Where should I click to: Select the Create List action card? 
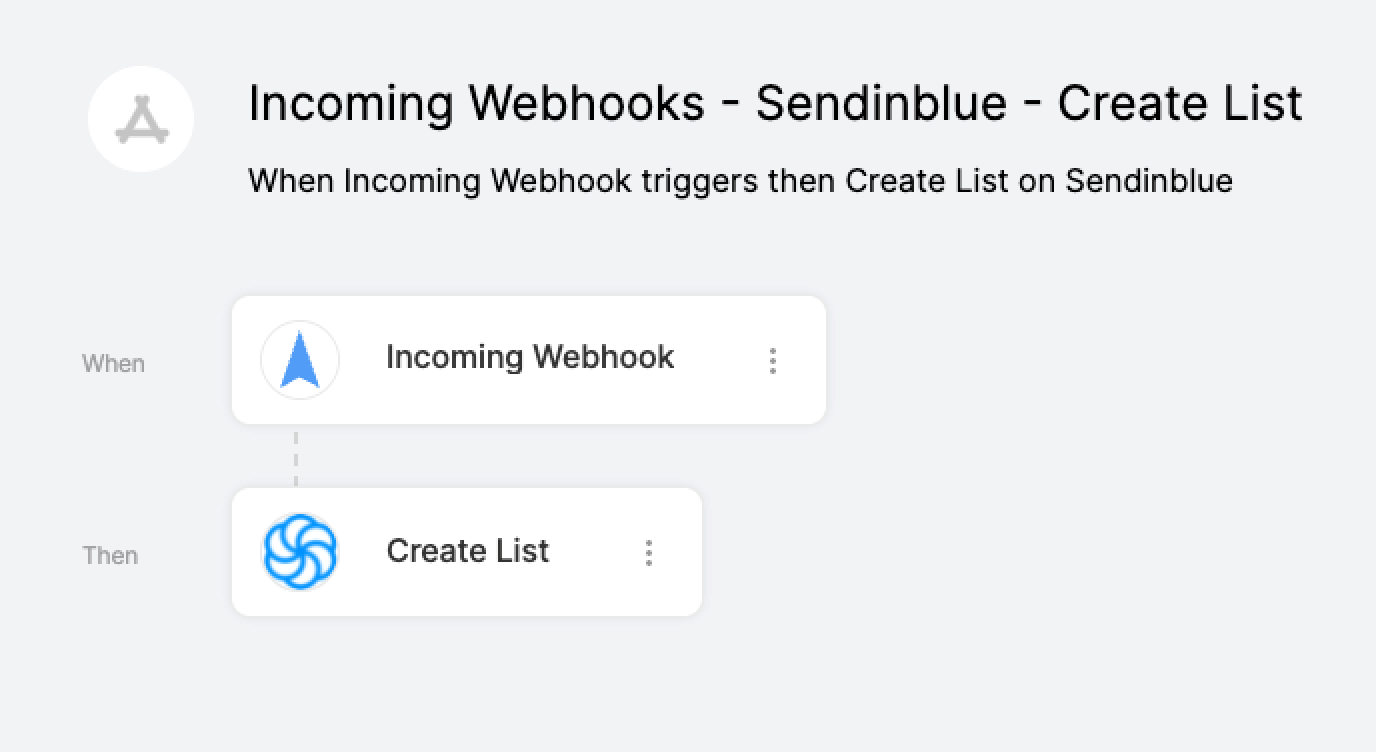pyautogui.click(x=467, y=552)
